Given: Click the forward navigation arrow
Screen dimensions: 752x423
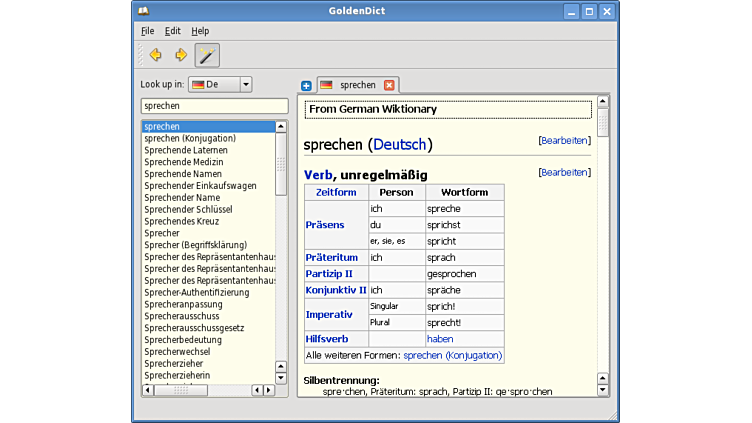Looking at the screenshot, I should coord(181,55).
